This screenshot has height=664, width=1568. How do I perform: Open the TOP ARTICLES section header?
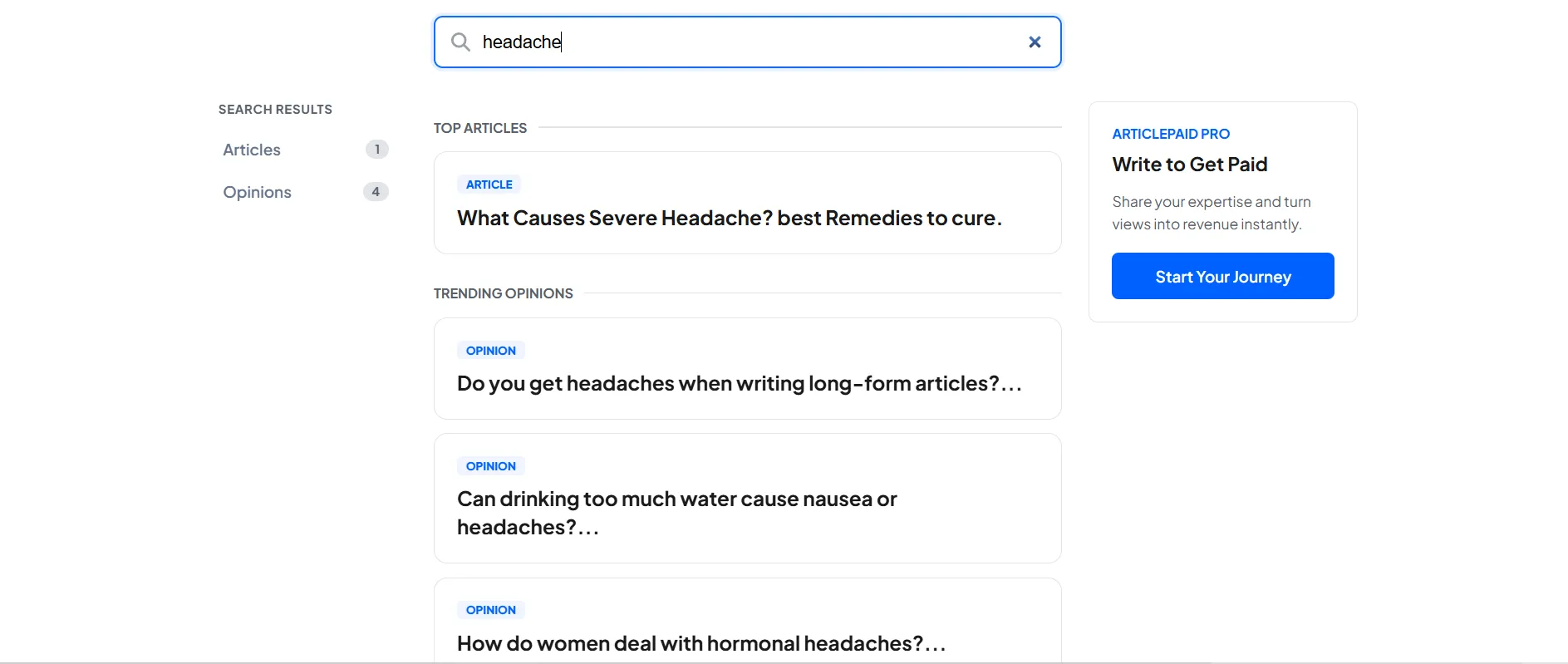pyautogui.click(x=479, y=127)
